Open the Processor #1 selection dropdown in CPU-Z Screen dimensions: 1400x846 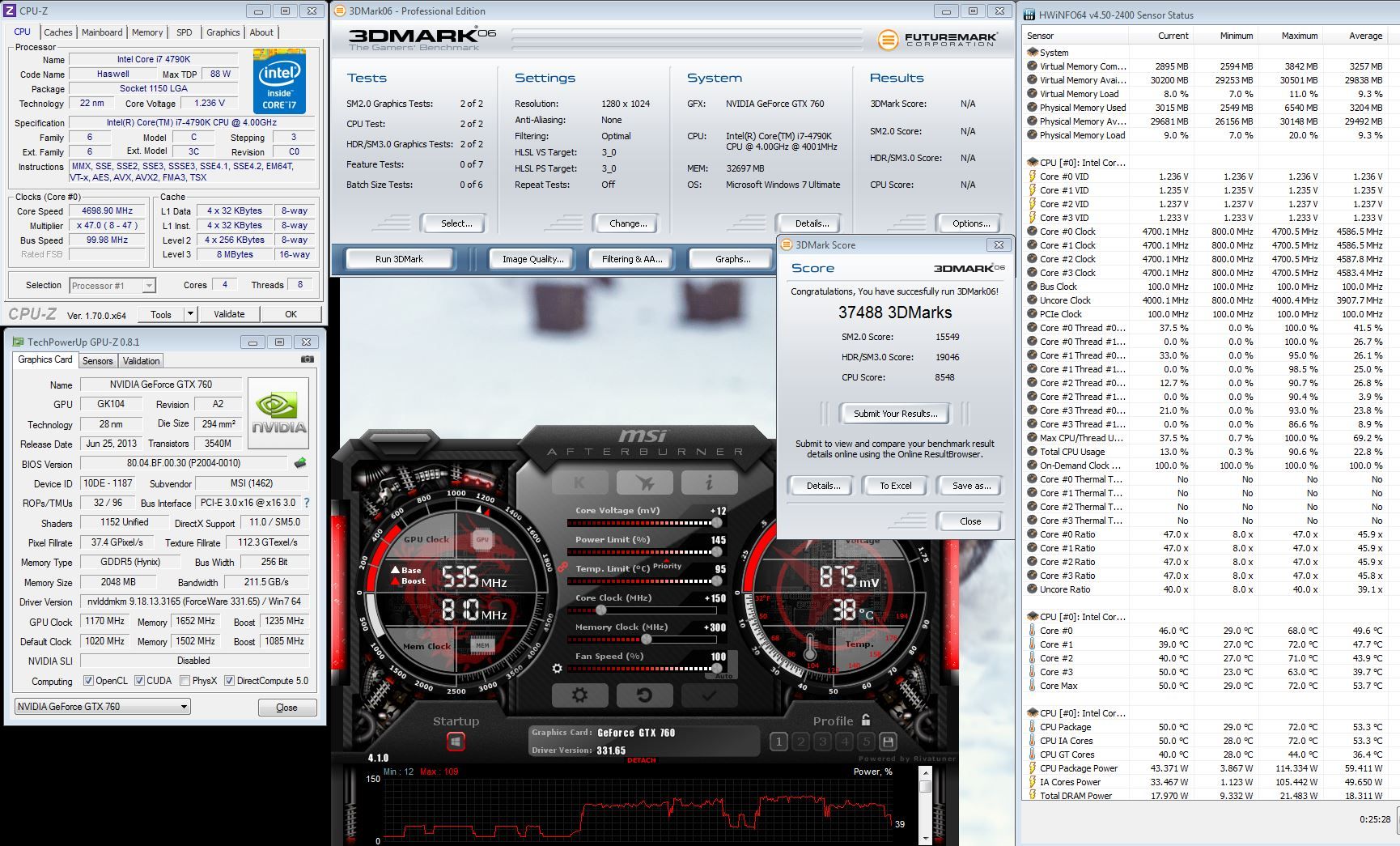tap(112, 285)
